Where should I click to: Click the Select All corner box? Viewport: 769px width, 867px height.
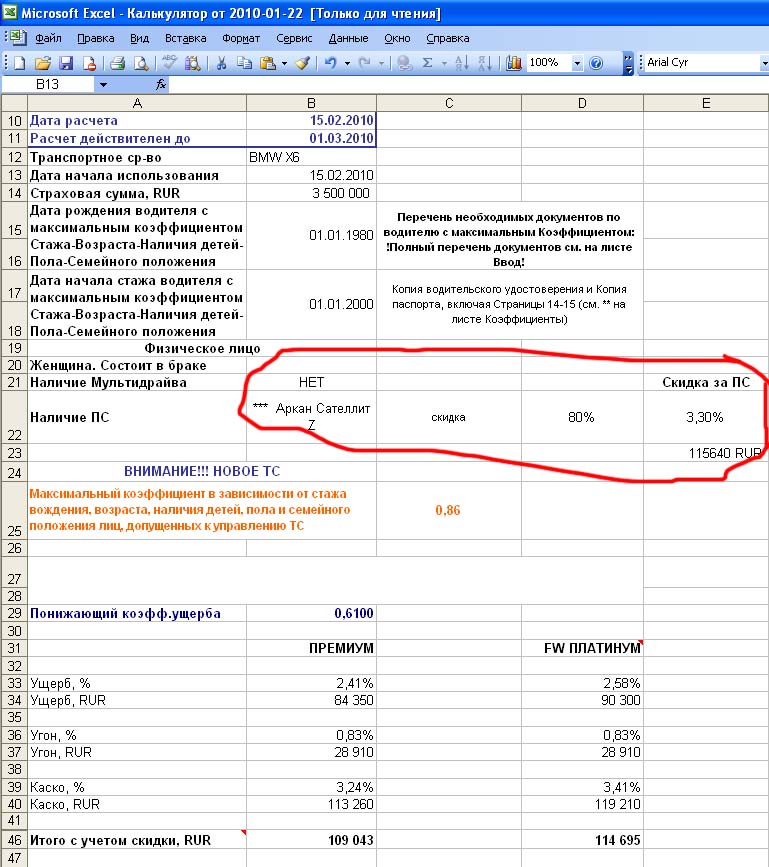click(14, 103)
